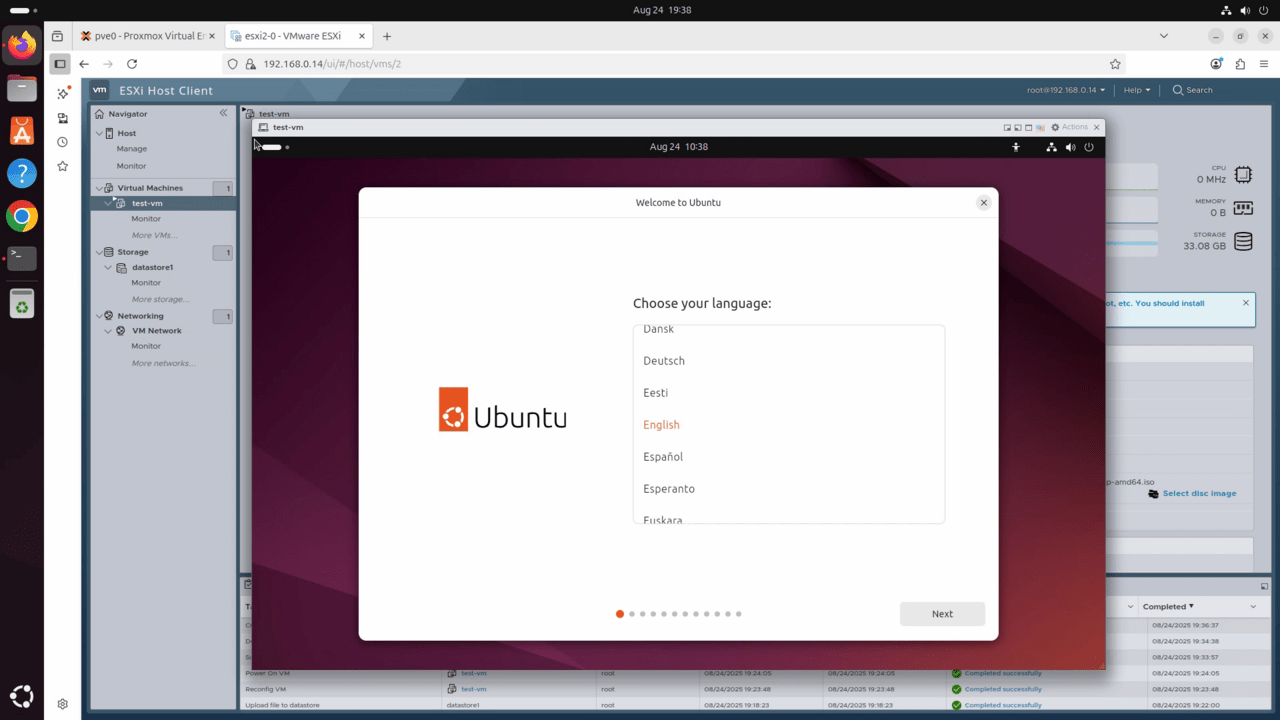Open the guest VM power menu icon
This screenshot has width=1280, height=720.
pyautogui.click(x=1089, y=147)
